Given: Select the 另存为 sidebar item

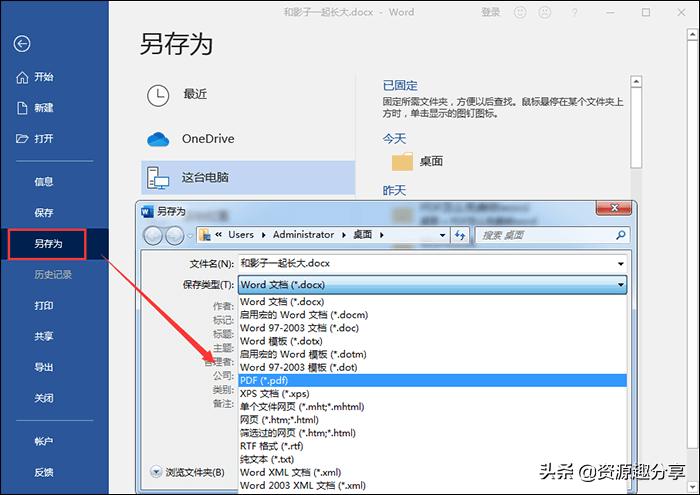Looking at the screenshot, I should (x=47, y=244).
